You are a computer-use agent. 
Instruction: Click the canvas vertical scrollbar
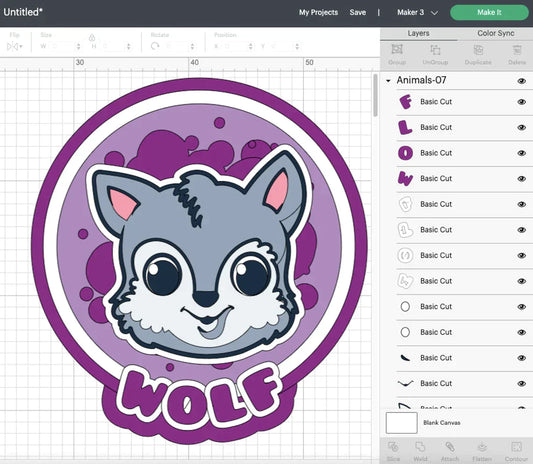coord(375,96)
